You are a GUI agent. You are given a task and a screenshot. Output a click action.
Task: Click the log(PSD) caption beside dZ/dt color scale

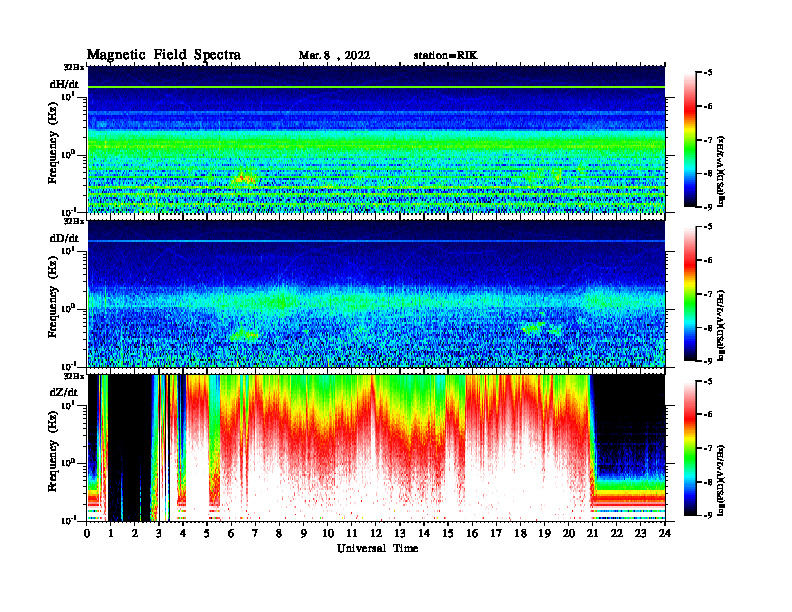click(x=721, y=480)
